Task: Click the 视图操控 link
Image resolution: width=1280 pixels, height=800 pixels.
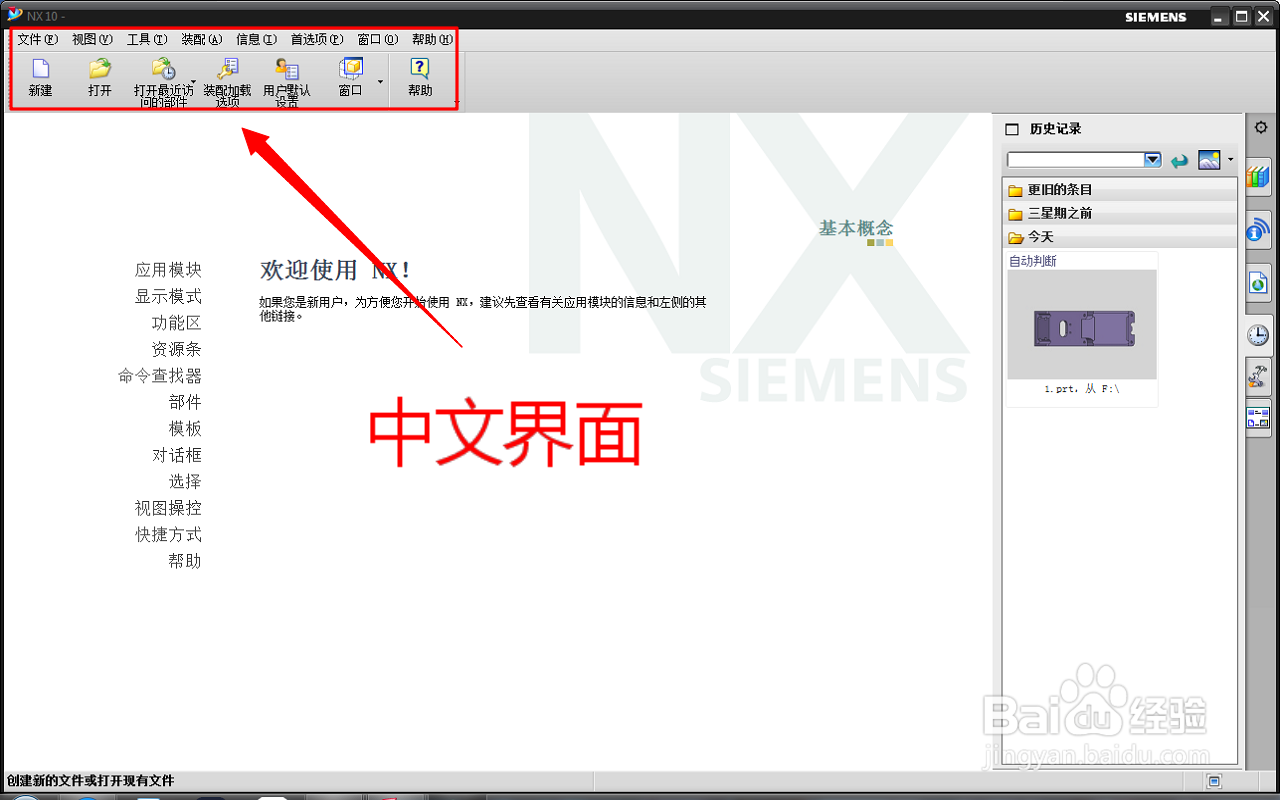Action: point(168,508)
